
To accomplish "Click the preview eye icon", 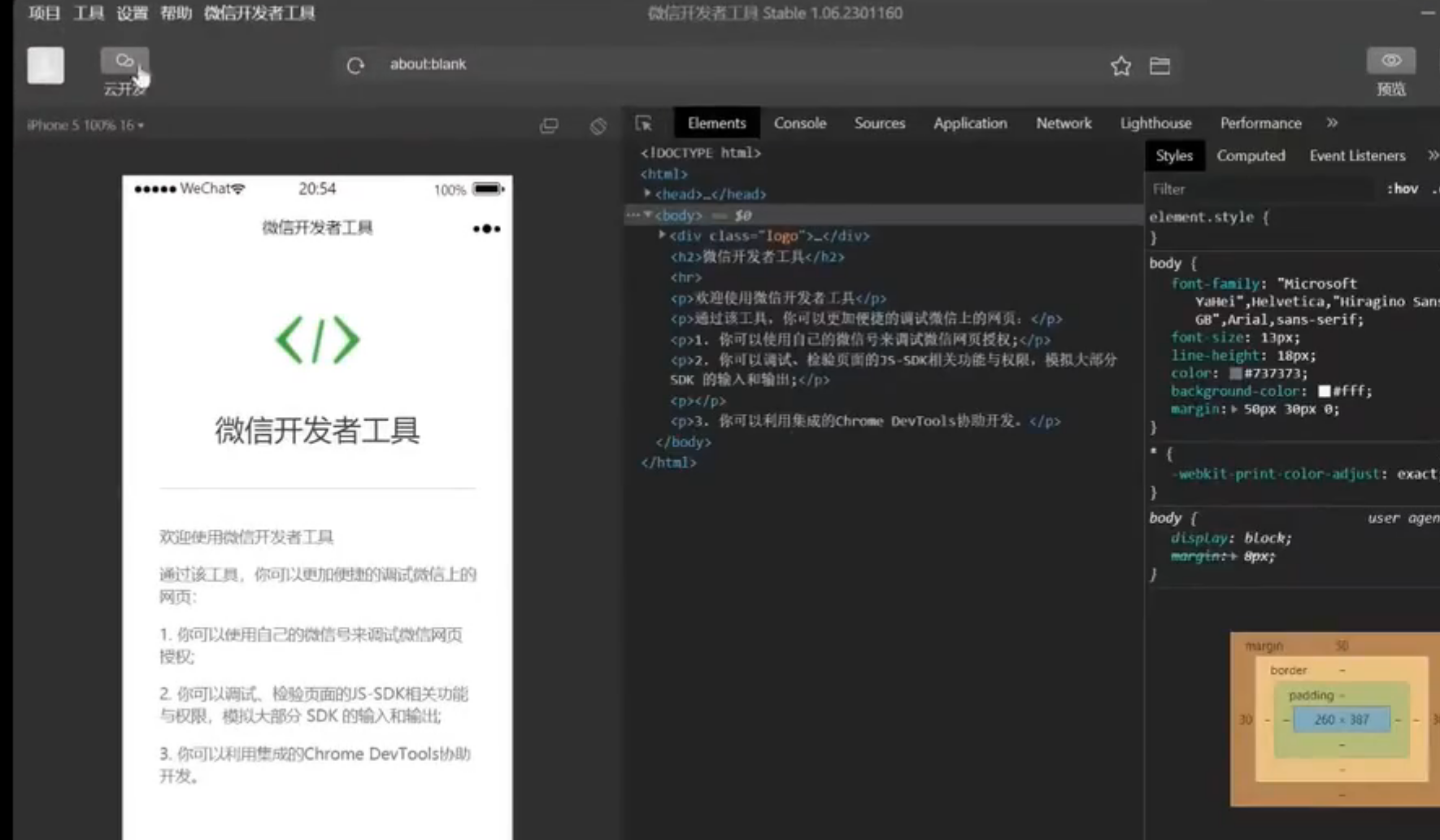I will [x=1391, y=61].
